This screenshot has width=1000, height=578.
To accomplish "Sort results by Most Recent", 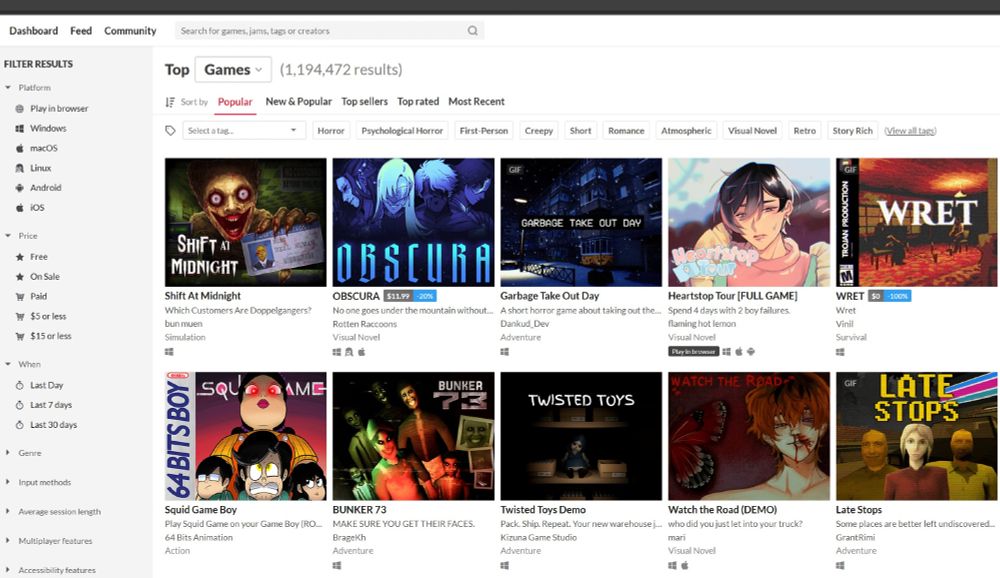I will coord(476,101).
